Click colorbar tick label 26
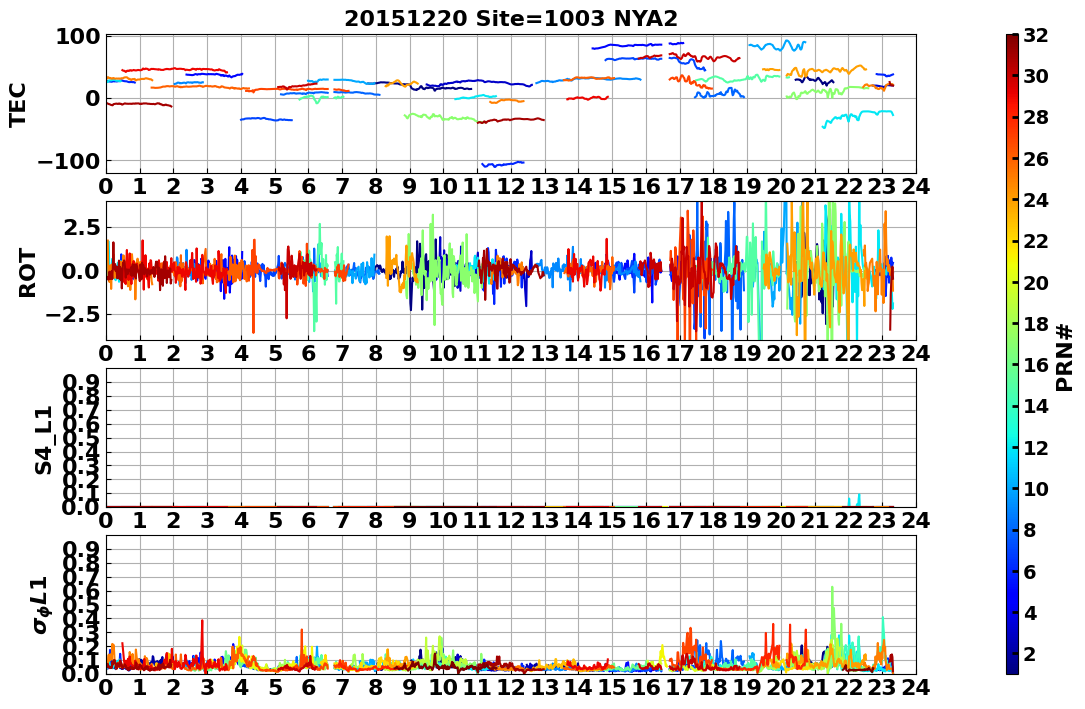The height and width of the screenshot is (709, 1085). (x=1036, y=159)
